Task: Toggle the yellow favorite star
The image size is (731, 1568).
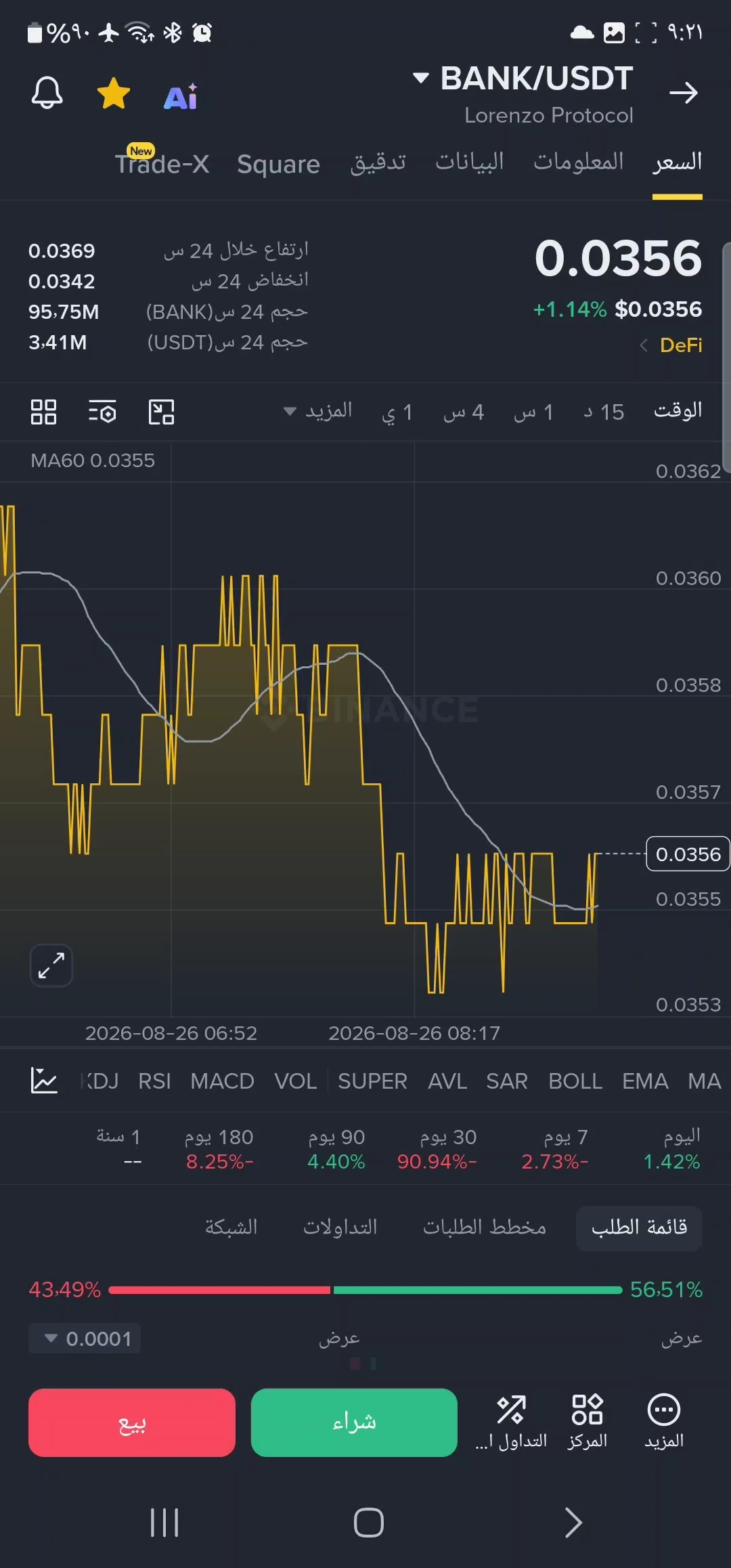Action: coord(114,93)
